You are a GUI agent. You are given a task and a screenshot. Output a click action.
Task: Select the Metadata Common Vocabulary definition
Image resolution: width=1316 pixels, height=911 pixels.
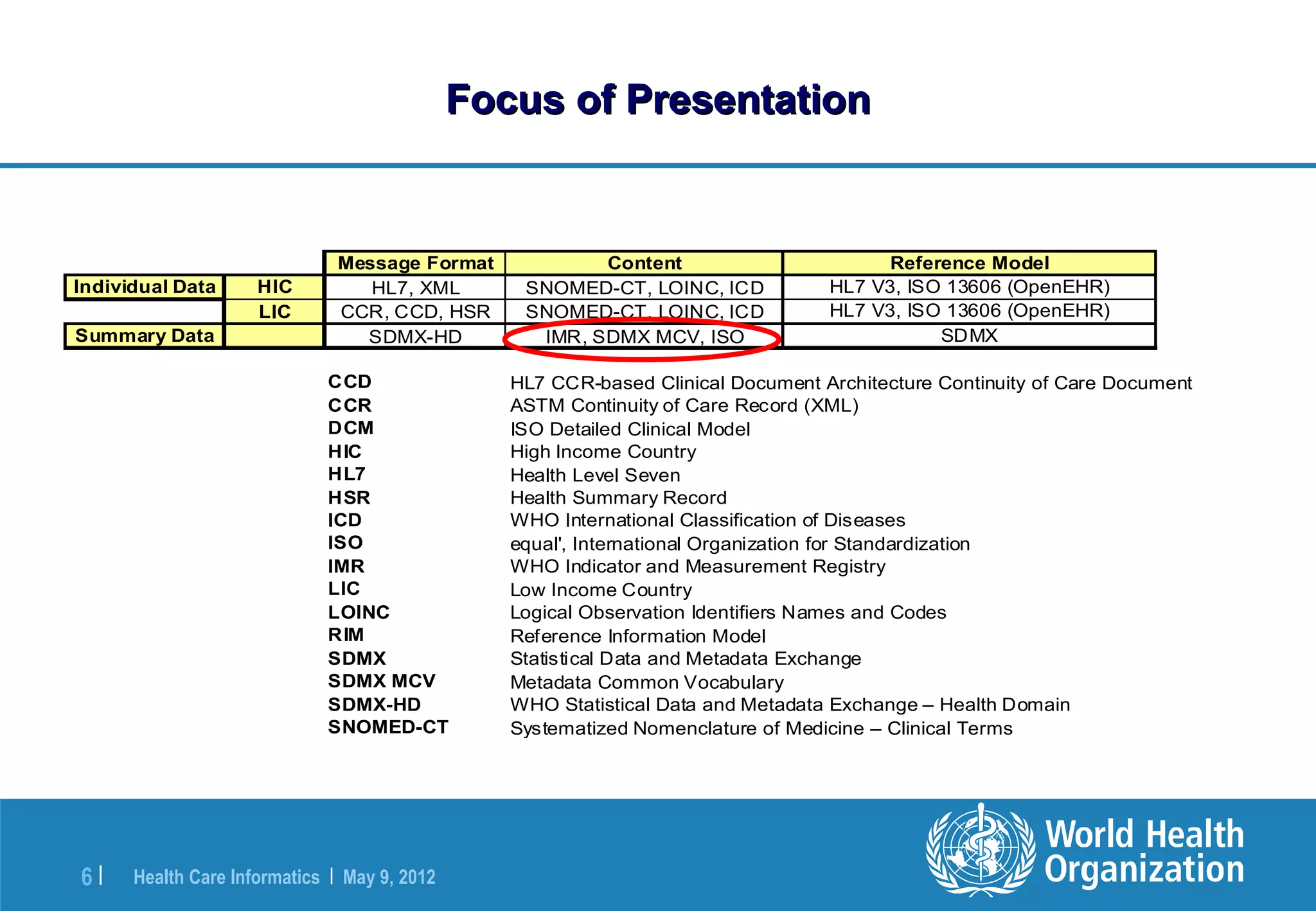(647, 682)
